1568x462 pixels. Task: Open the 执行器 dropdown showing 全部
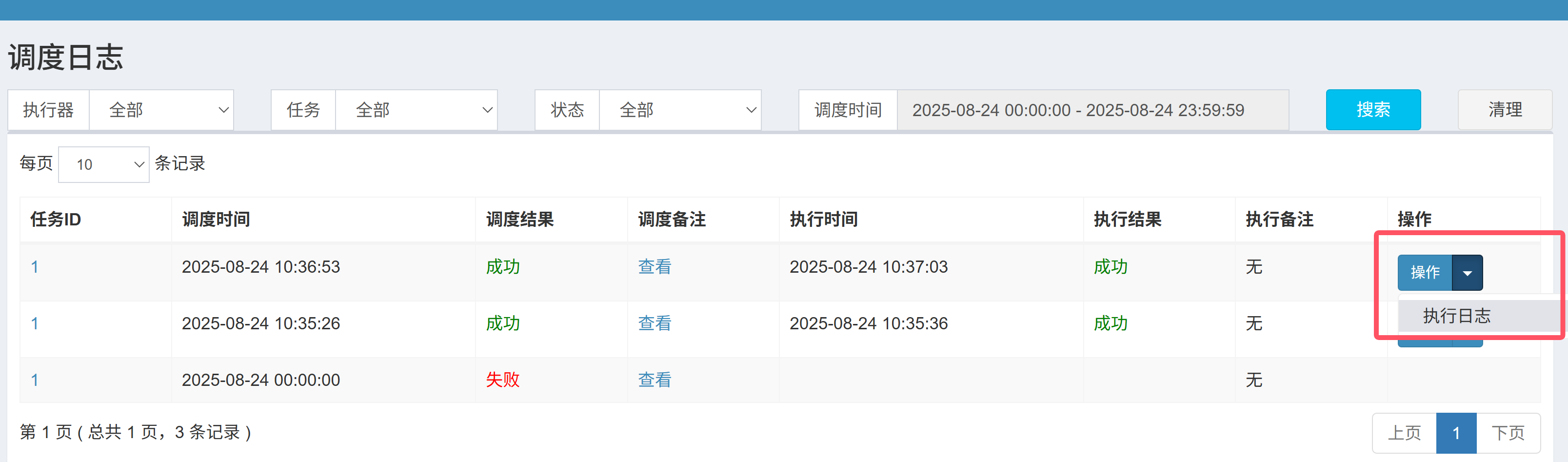click(x=161, y=110)
